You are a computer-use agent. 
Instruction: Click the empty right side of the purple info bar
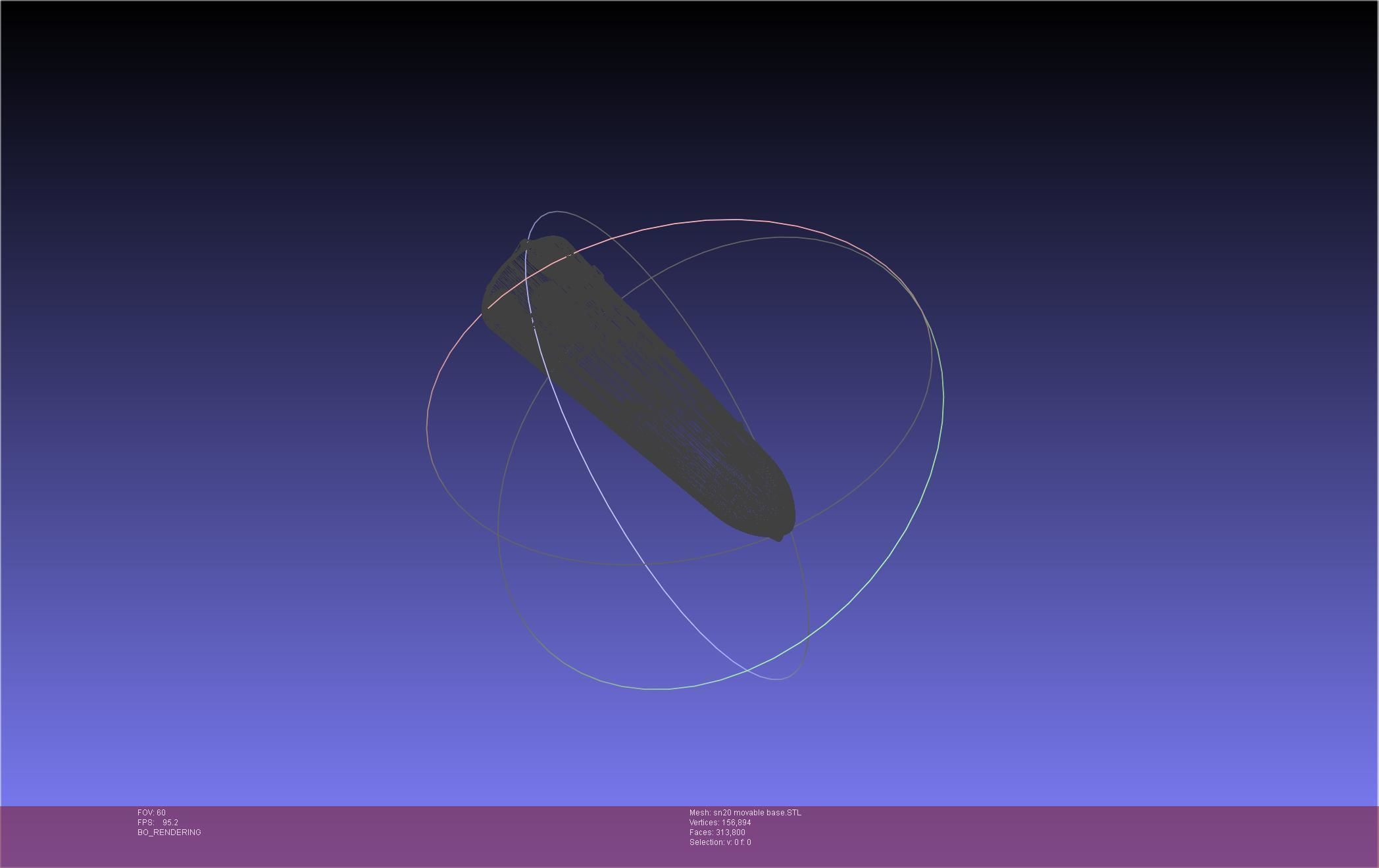pos(1118,835)
